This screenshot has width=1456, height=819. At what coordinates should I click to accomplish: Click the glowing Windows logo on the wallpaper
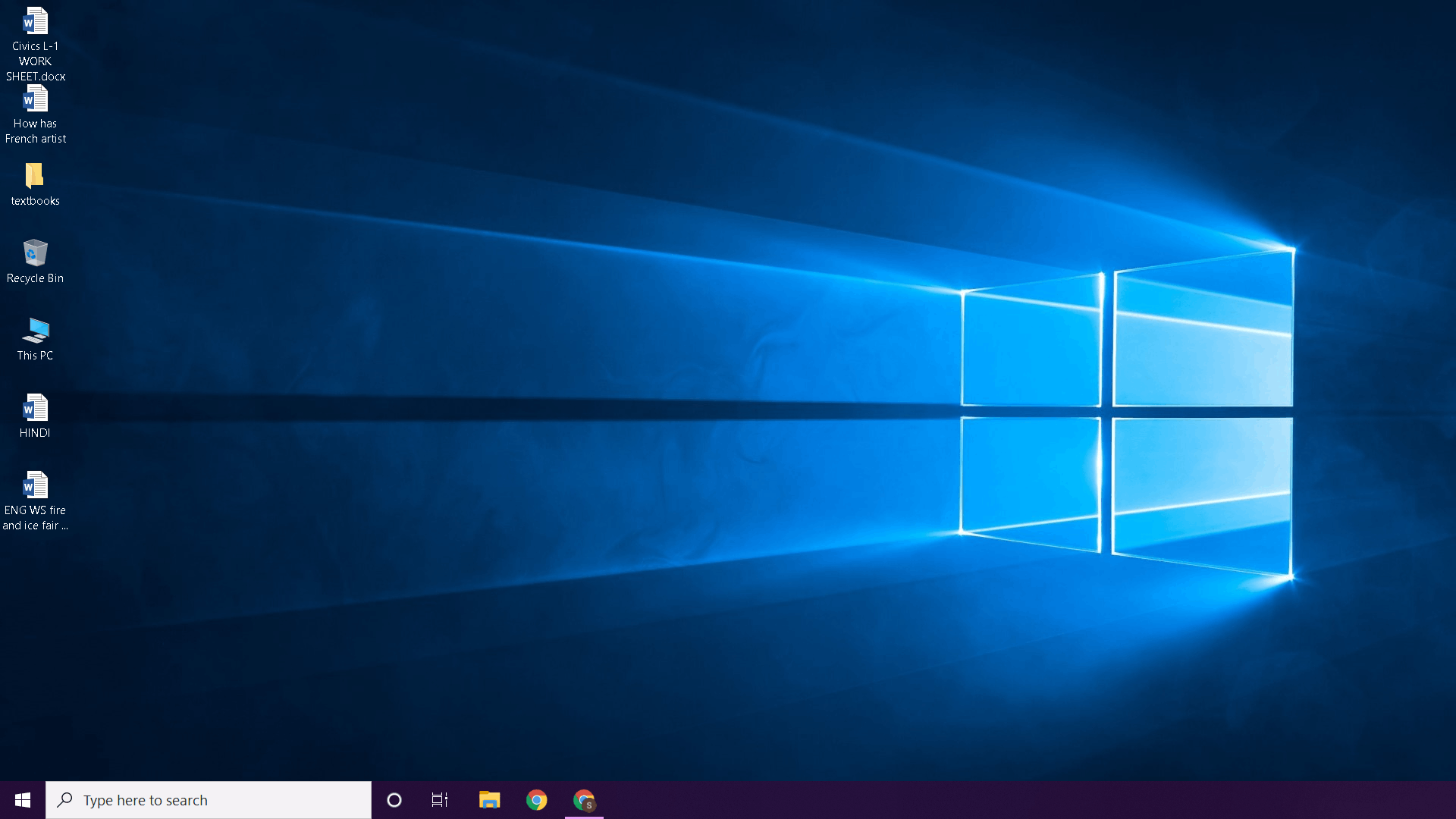click(1126, 413)
